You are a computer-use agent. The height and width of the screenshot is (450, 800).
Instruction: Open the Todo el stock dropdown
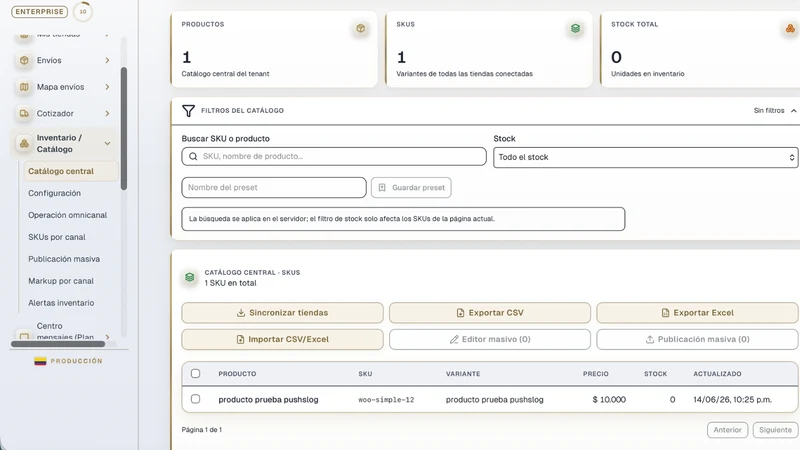click(645, 157)
